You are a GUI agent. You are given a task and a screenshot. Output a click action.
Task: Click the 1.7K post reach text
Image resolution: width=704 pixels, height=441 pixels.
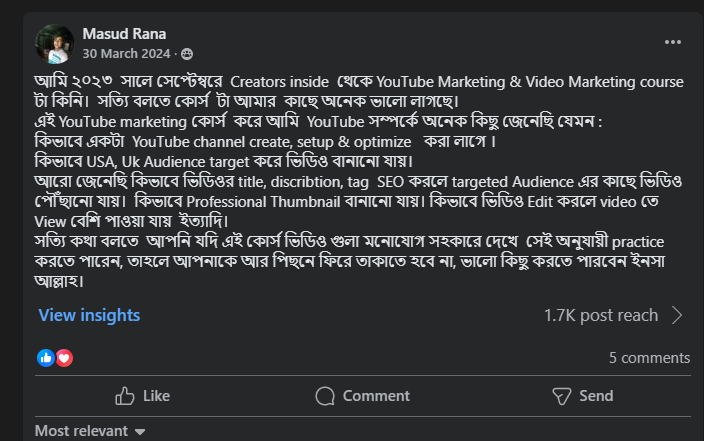[601, 315]
